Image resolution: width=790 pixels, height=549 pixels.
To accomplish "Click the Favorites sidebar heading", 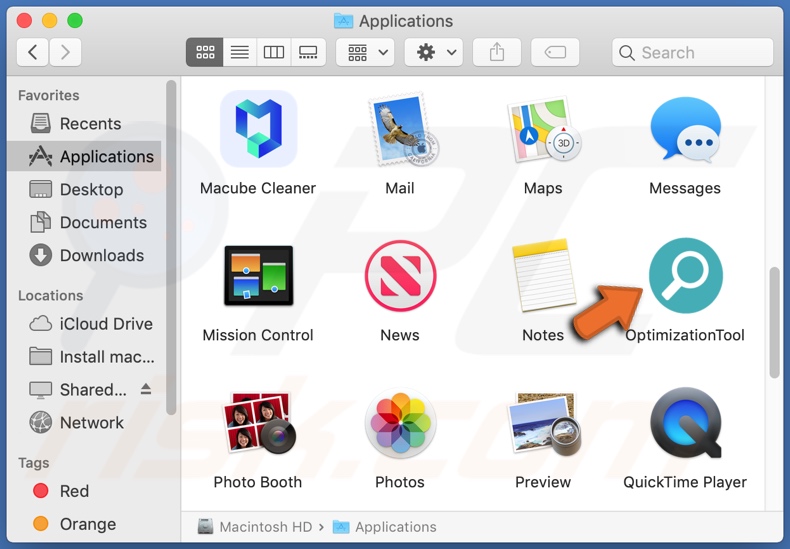I will click(x=49, y=95).
